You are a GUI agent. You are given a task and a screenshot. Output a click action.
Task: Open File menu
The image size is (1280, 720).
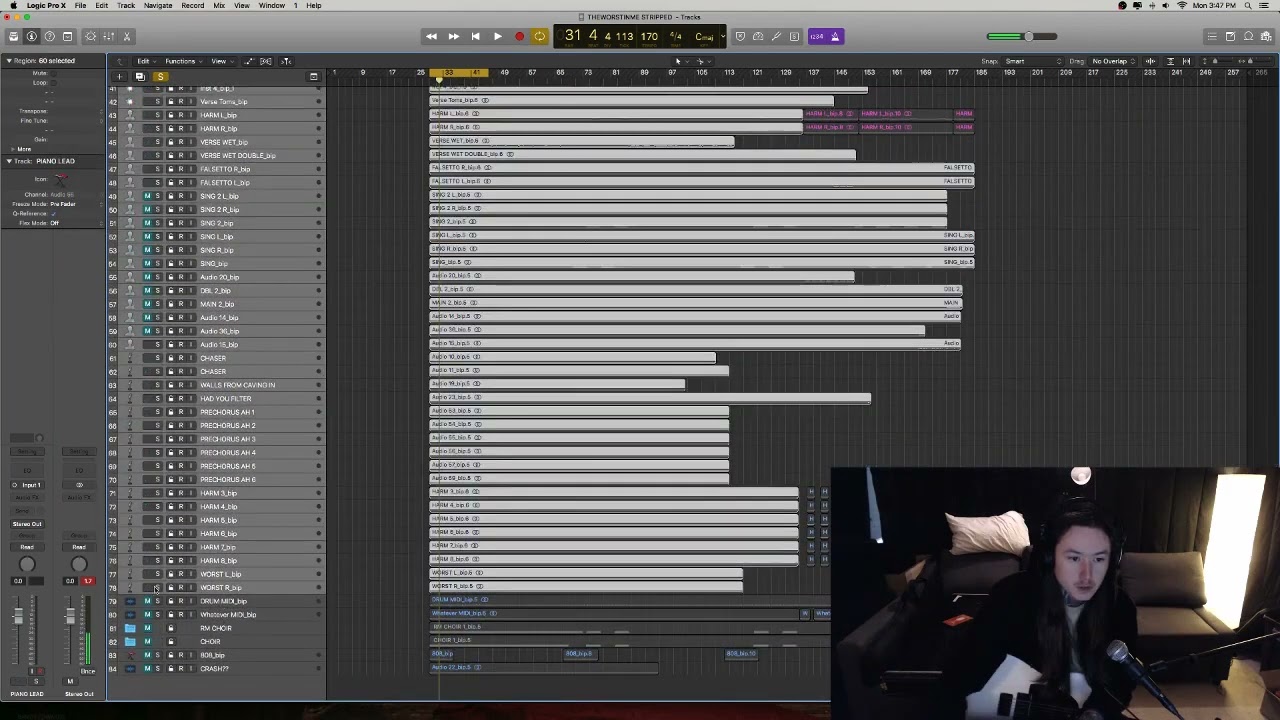[80, 5]
